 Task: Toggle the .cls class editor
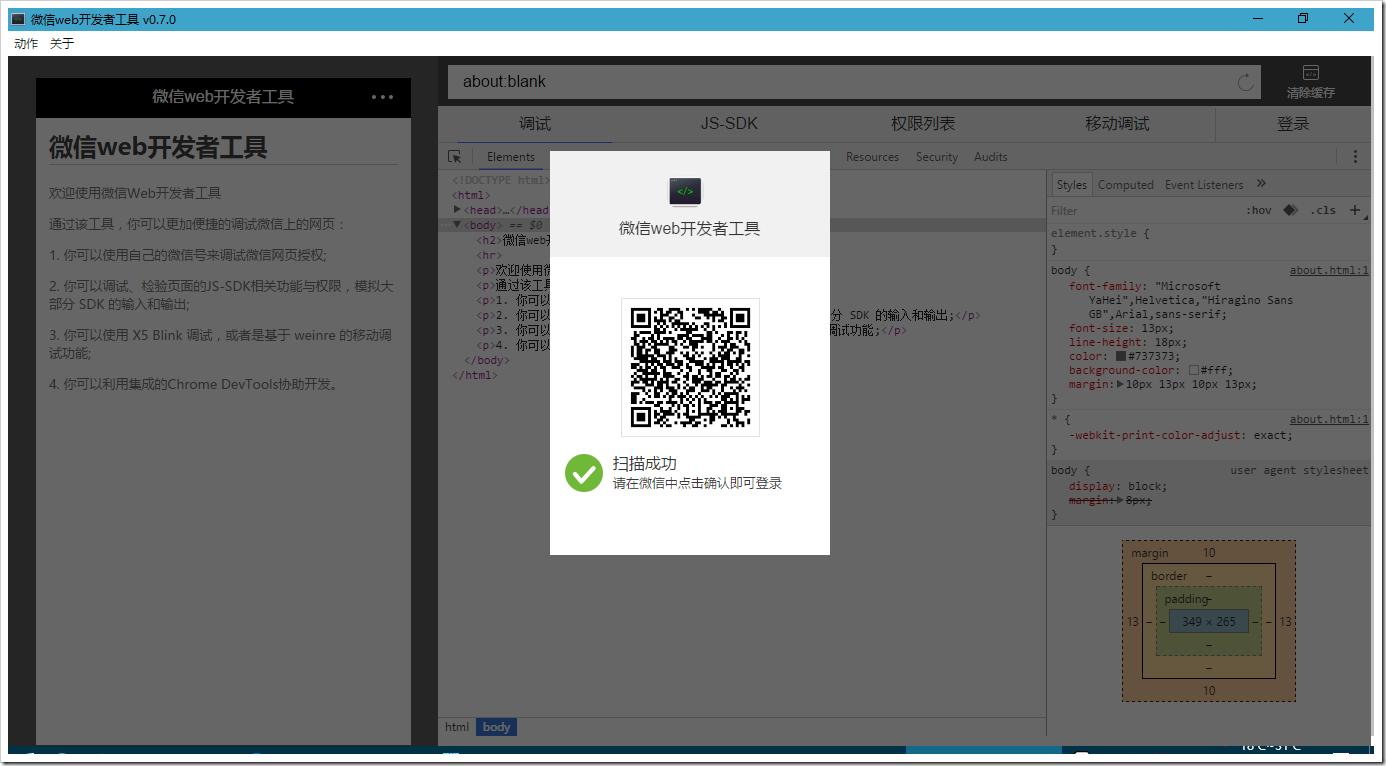click(1323, 210)
